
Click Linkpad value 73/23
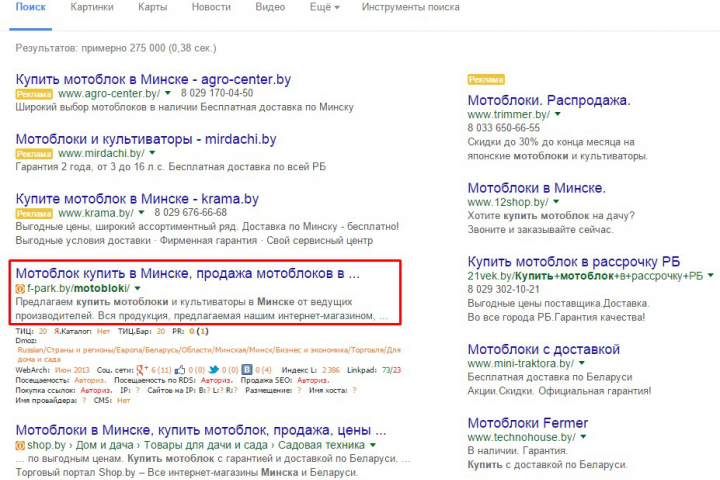point(392,370)
